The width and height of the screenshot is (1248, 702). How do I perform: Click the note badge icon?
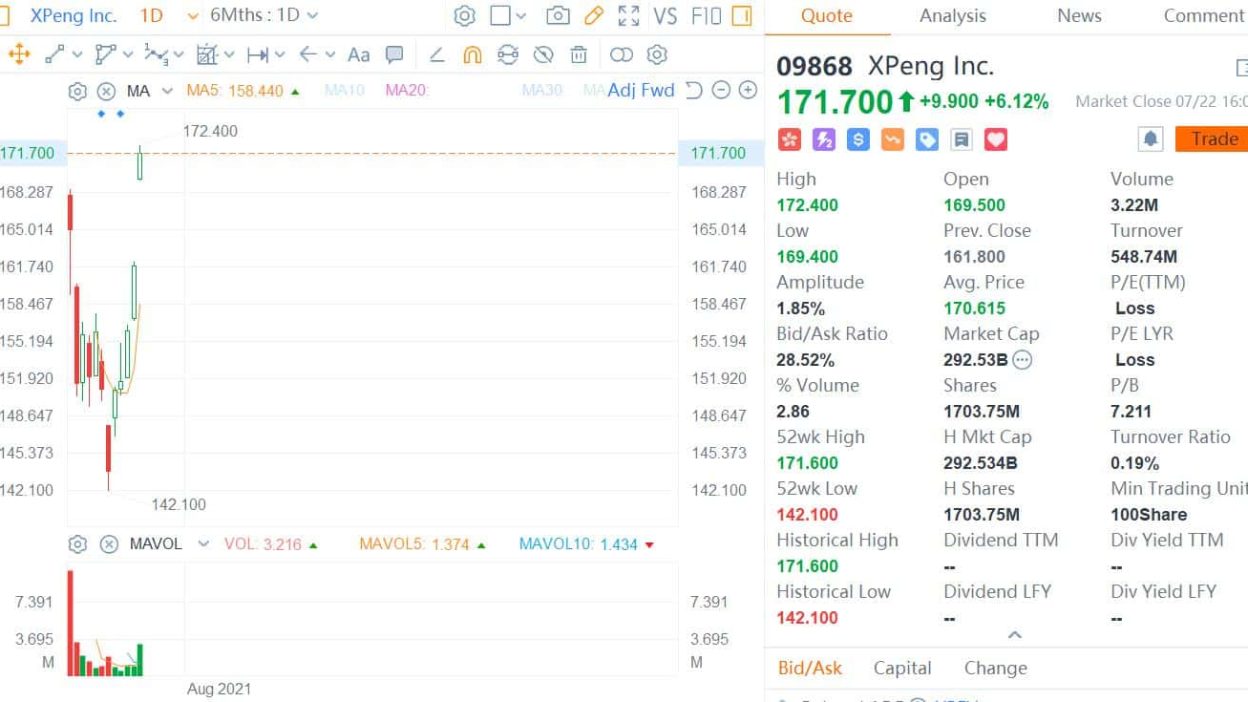click(x=961, y=140)
